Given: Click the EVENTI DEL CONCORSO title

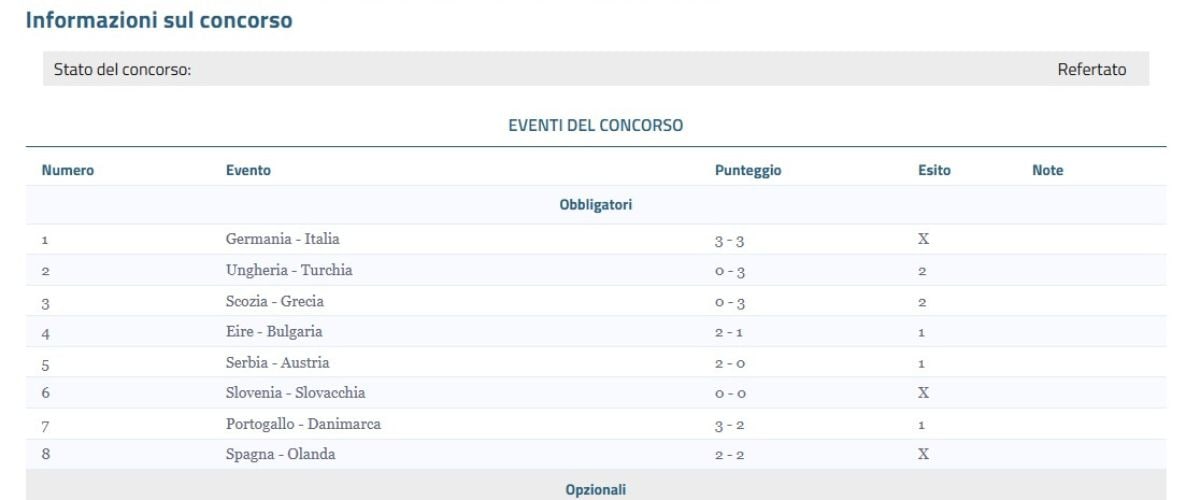Looking at the screenshot, I should (x=596, y=126).
